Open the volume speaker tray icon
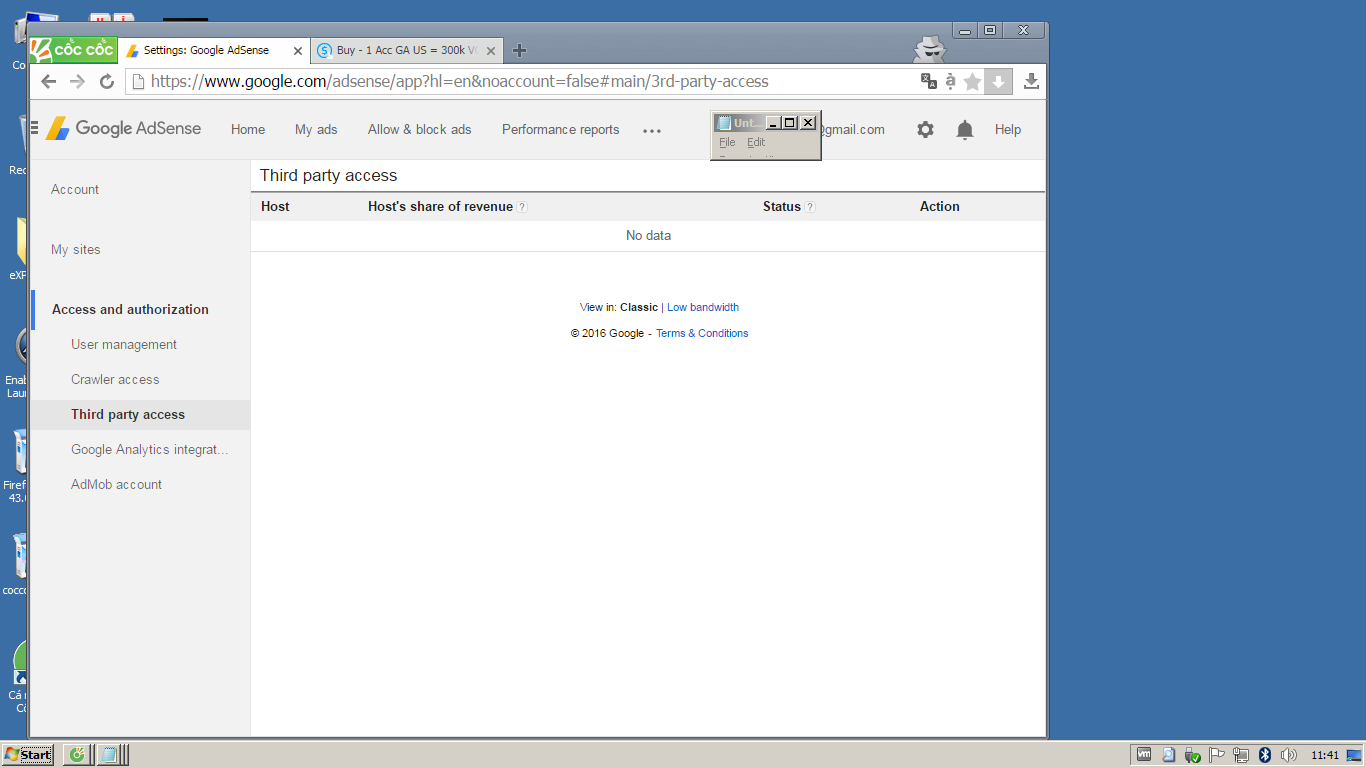This screenshot has width=1366, height=768. 1288,755
